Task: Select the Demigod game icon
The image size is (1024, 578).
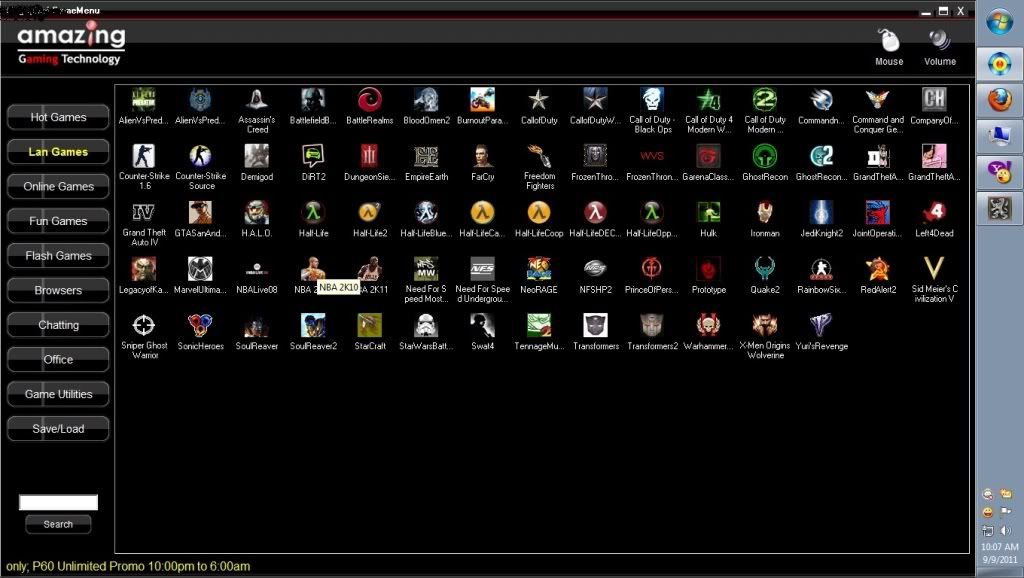Action: (x=257, y=157)
